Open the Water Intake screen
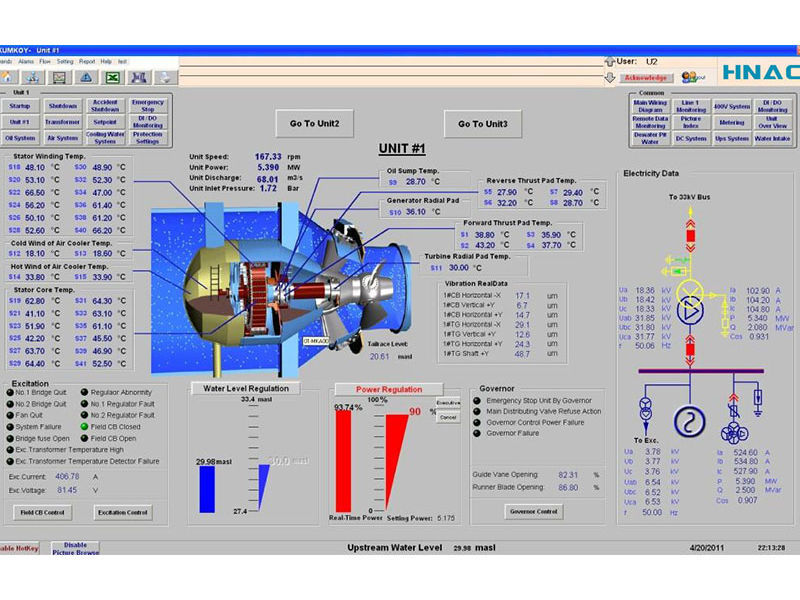The height and width of the screenshot is (600, 800). click(772, 138)
